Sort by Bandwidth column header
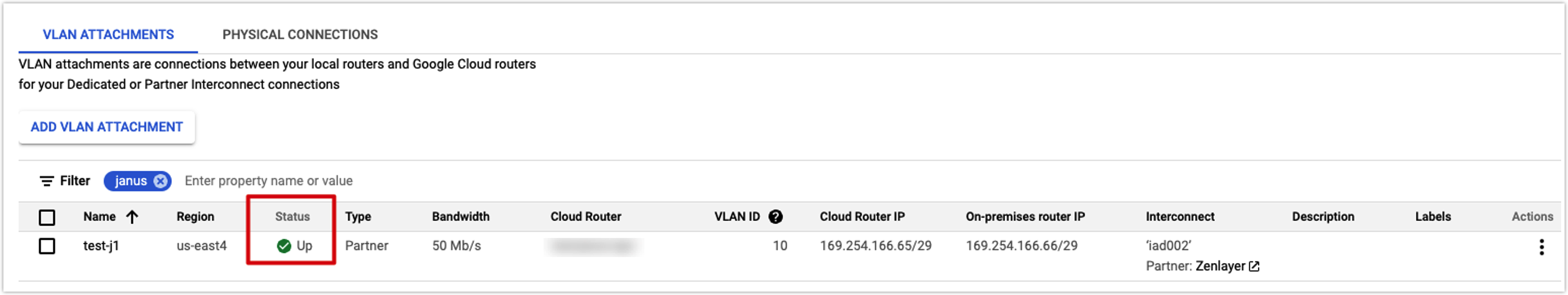Image resolution: width=1568 pixels, height=295 pixels. (461, 216)
